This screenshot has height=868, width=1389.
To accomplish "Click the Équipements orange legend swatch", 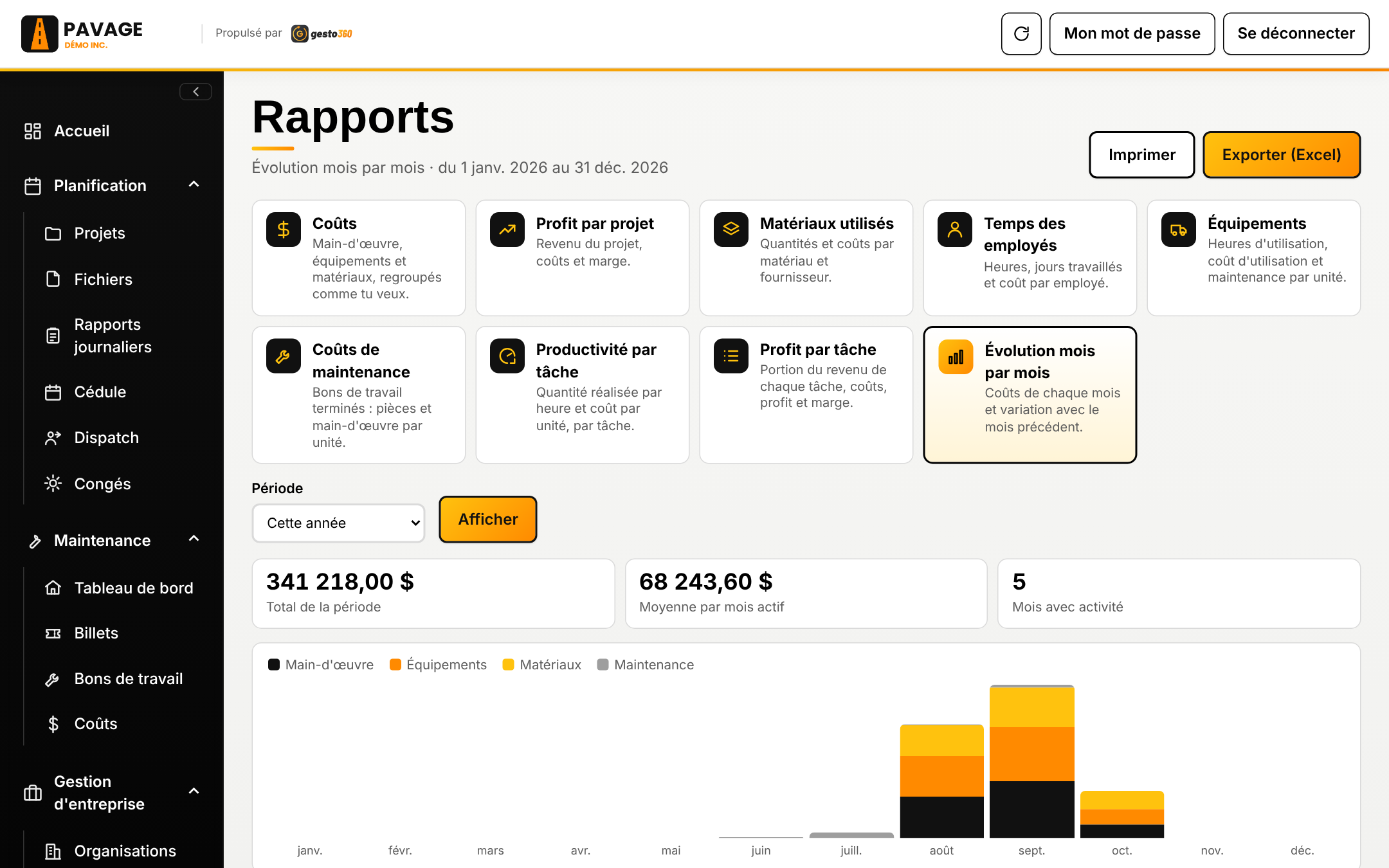I will [395, 665].
